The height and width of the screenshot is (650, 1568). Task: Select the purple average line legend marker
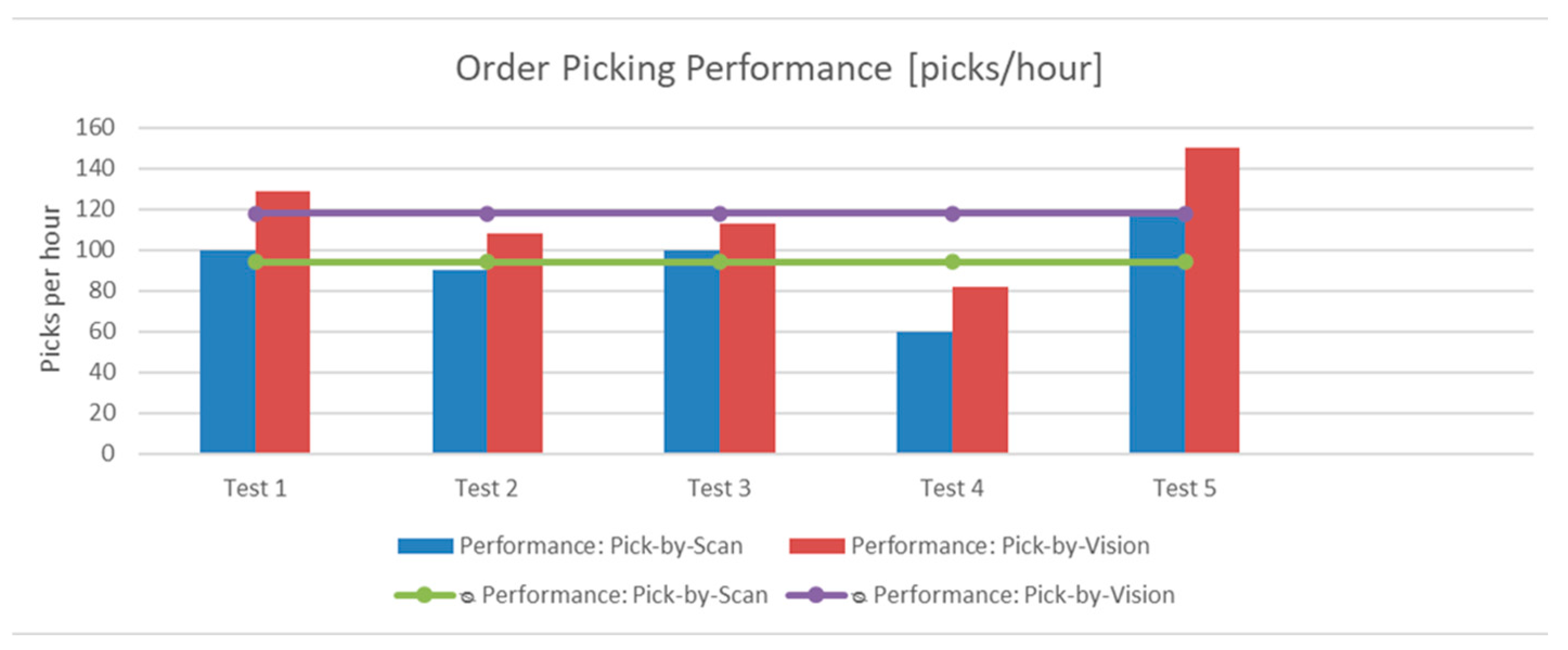pyautogui.click(x=816, y=595)
